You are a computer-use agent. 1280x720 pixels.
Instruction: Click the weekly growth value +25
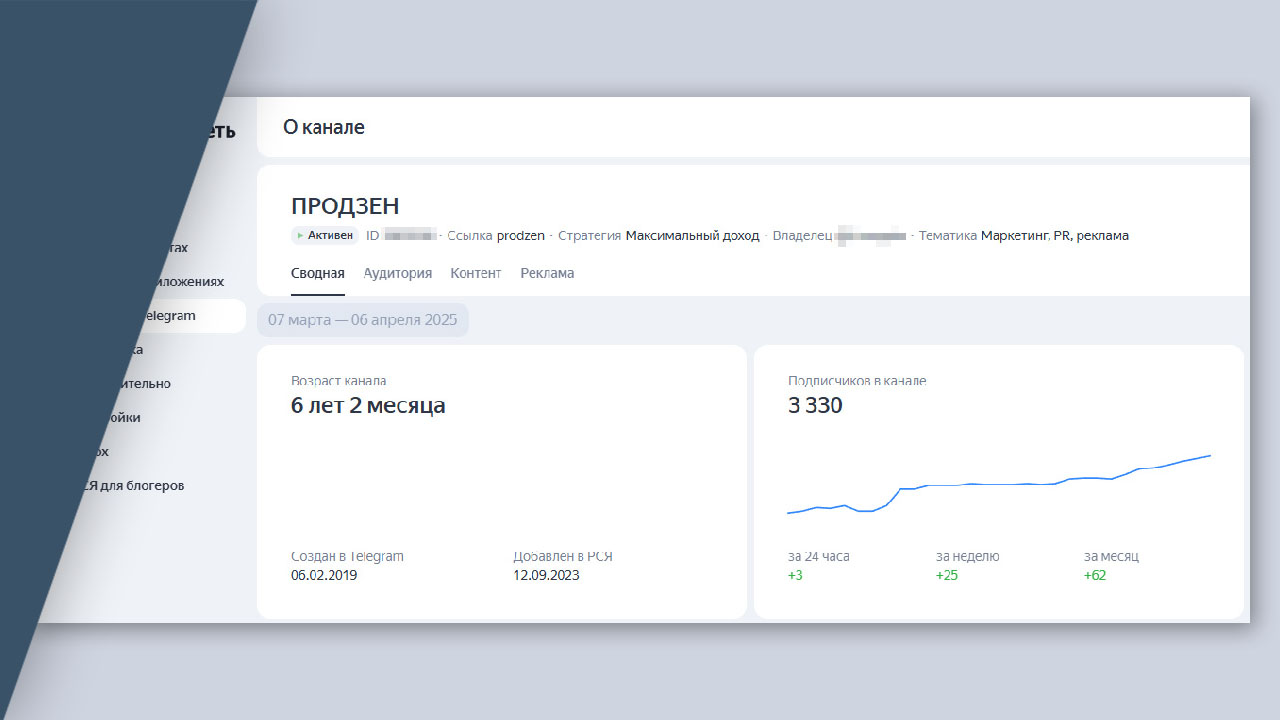coord(947,575)
